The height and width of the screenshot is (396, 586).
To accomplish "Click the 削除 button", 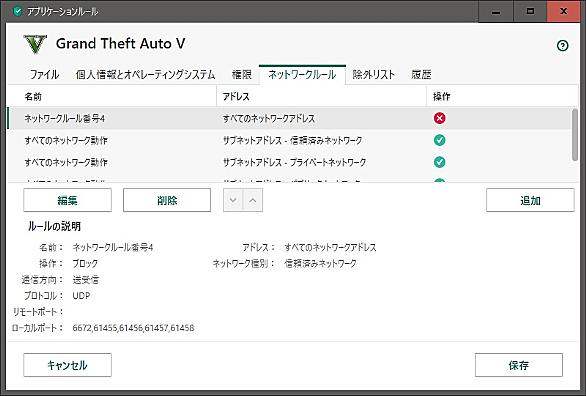I will coord(167,200).
